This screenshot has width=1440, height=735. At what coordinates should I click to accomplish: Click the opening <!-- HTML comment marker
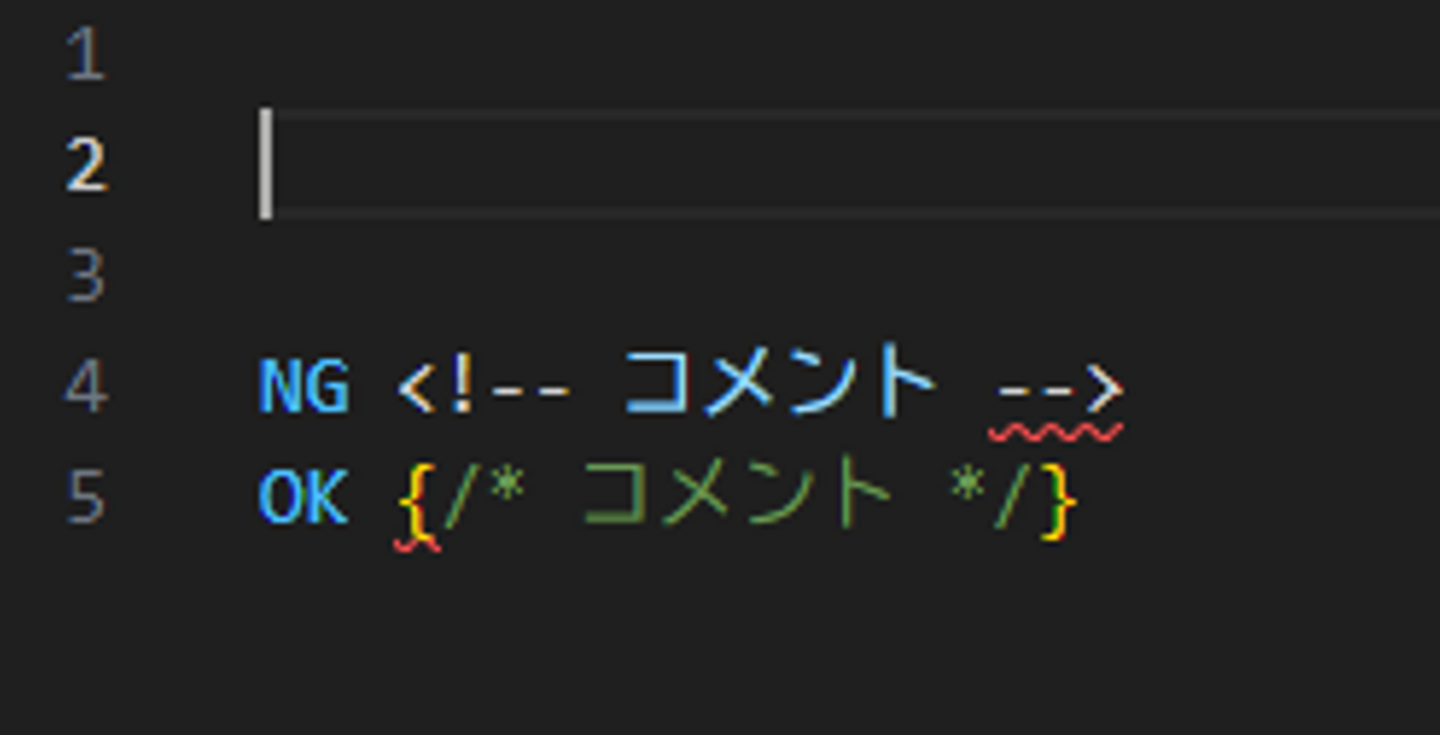(x=485, y=387)
